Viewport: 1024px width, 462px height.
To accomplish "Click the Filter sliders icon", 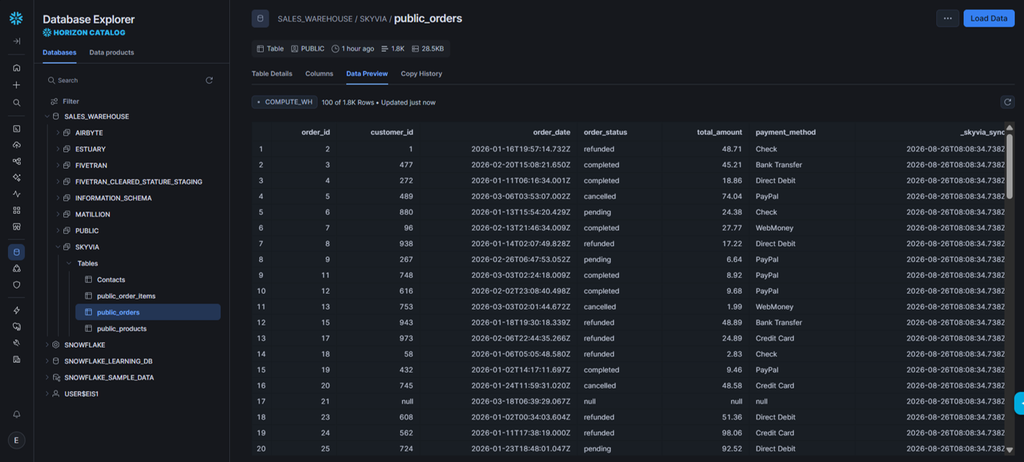I will click(54, 101).
